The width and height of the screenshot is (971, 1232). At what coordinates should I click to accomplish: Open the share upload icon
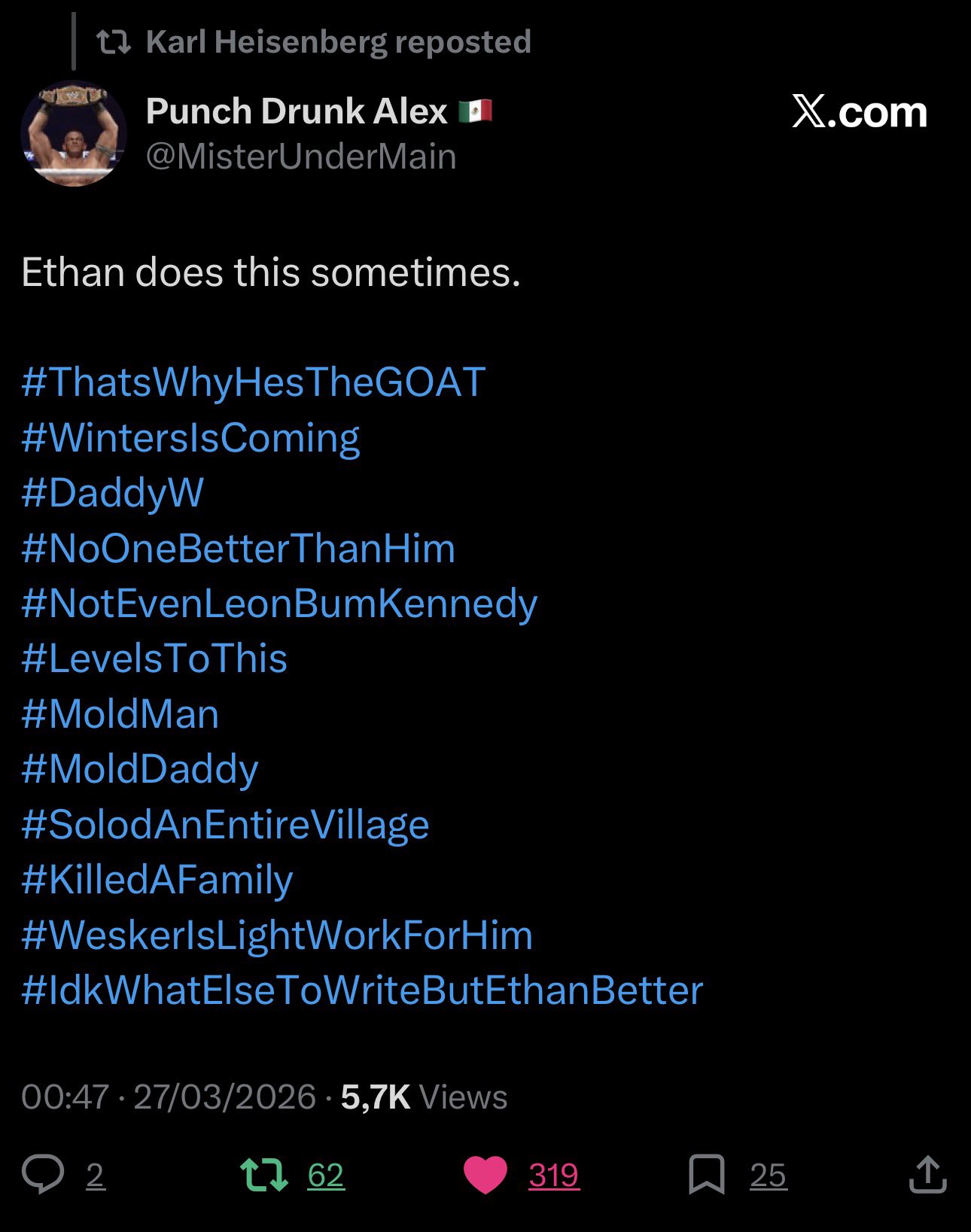coord(927,1174)
